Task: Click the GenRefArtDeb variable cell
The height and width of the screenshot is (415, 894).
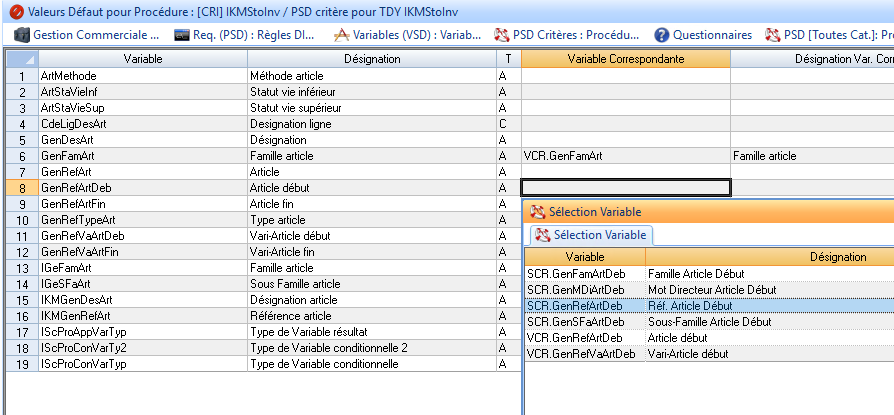Action: click(142, 188)
